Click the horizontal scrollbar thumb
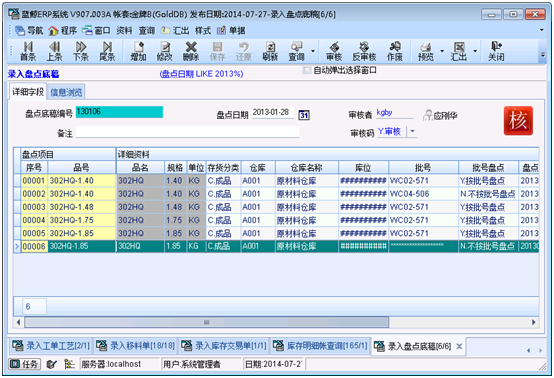 click(207, 322)
